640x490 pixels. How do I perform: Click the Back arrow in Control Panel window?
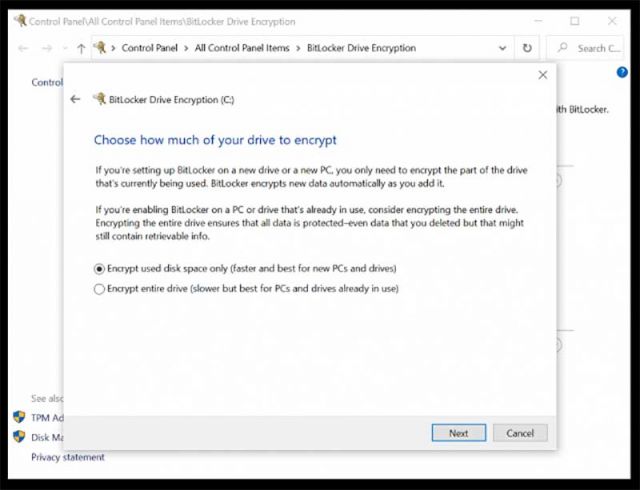[23, 49]
